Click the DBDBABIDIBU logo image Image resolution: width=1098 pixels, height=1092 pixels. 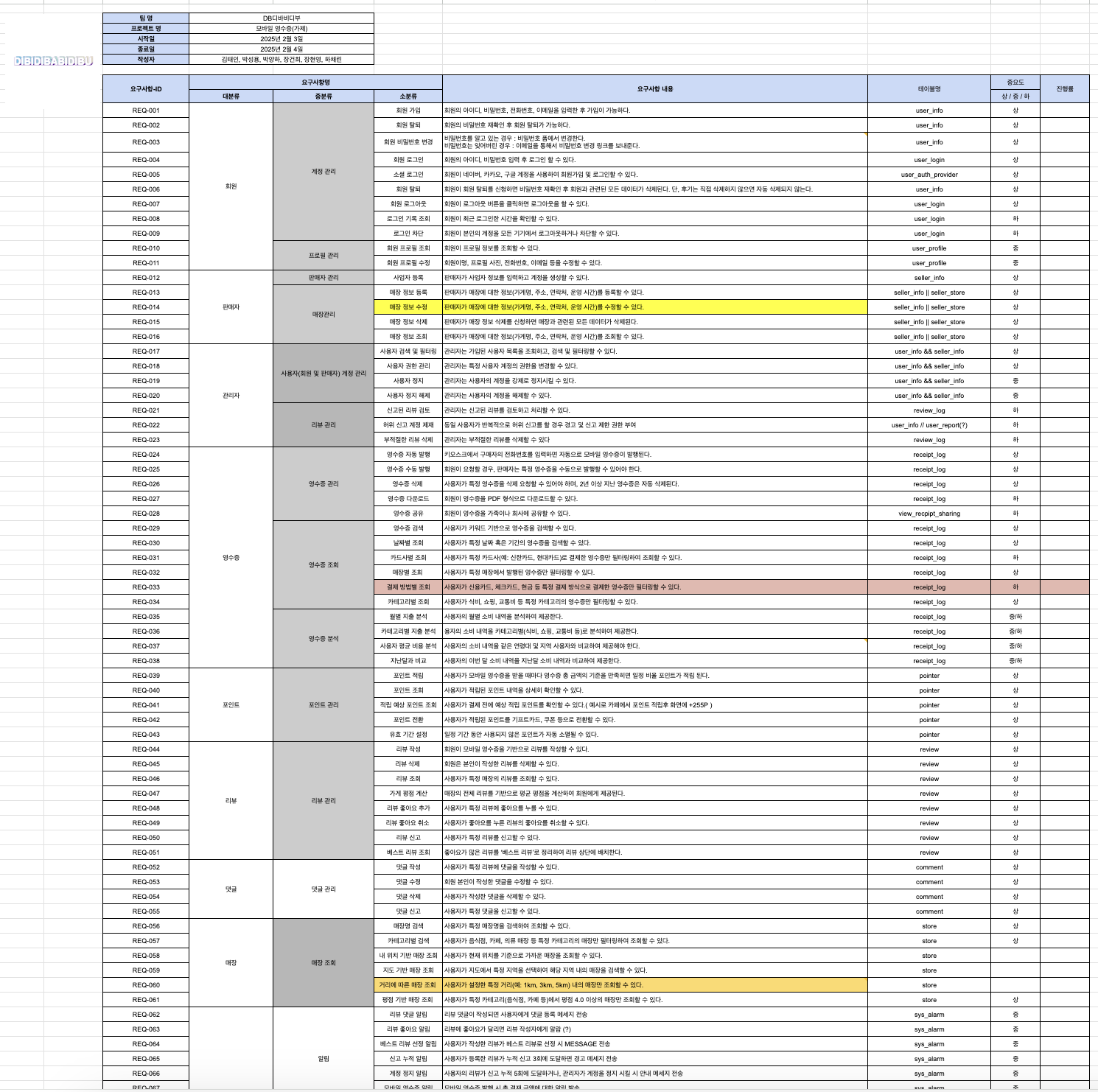coord(53,61)
